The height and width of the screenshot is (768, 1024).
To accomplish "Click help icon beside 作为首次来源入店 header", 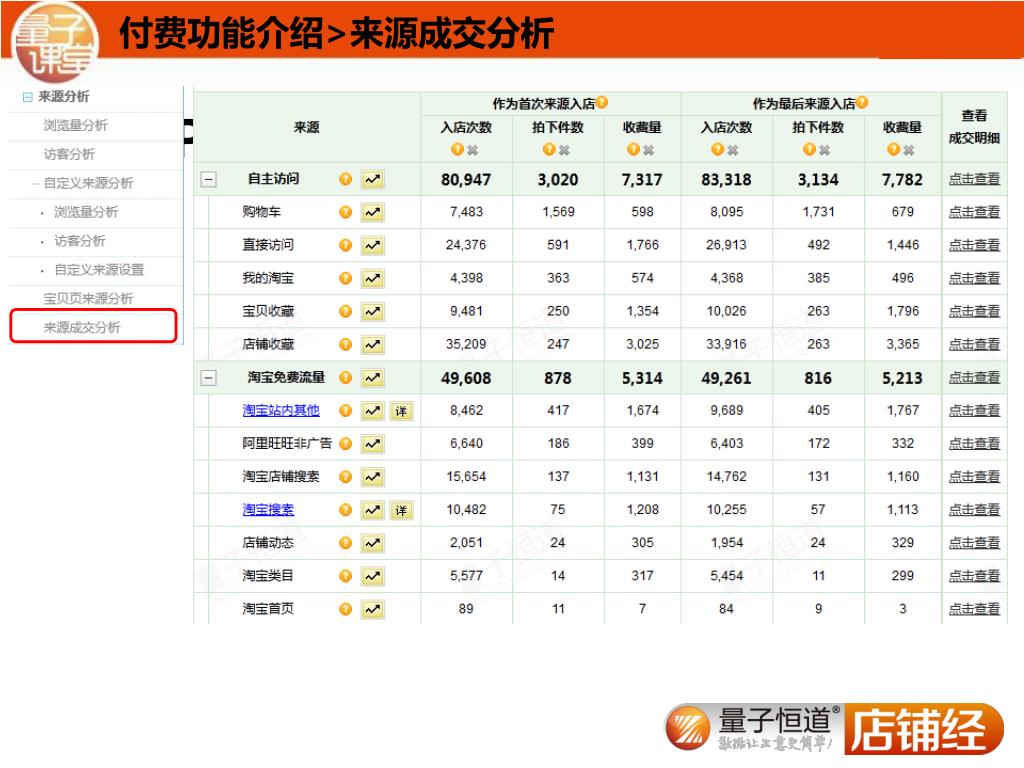I will pos(602,102).
